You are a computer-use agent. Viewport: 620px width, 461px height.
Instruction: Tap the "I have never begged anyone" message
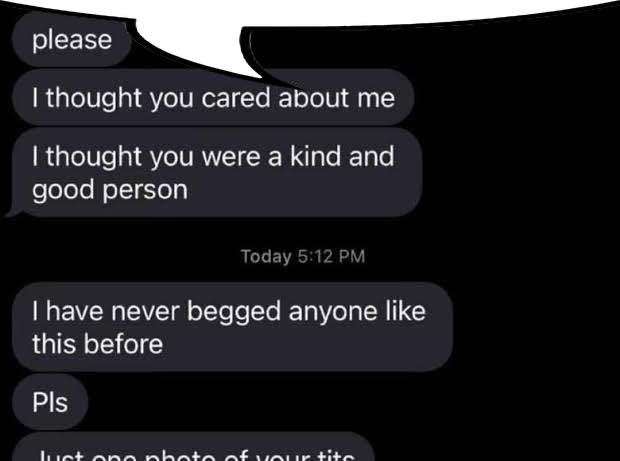(x=232, y=327)
